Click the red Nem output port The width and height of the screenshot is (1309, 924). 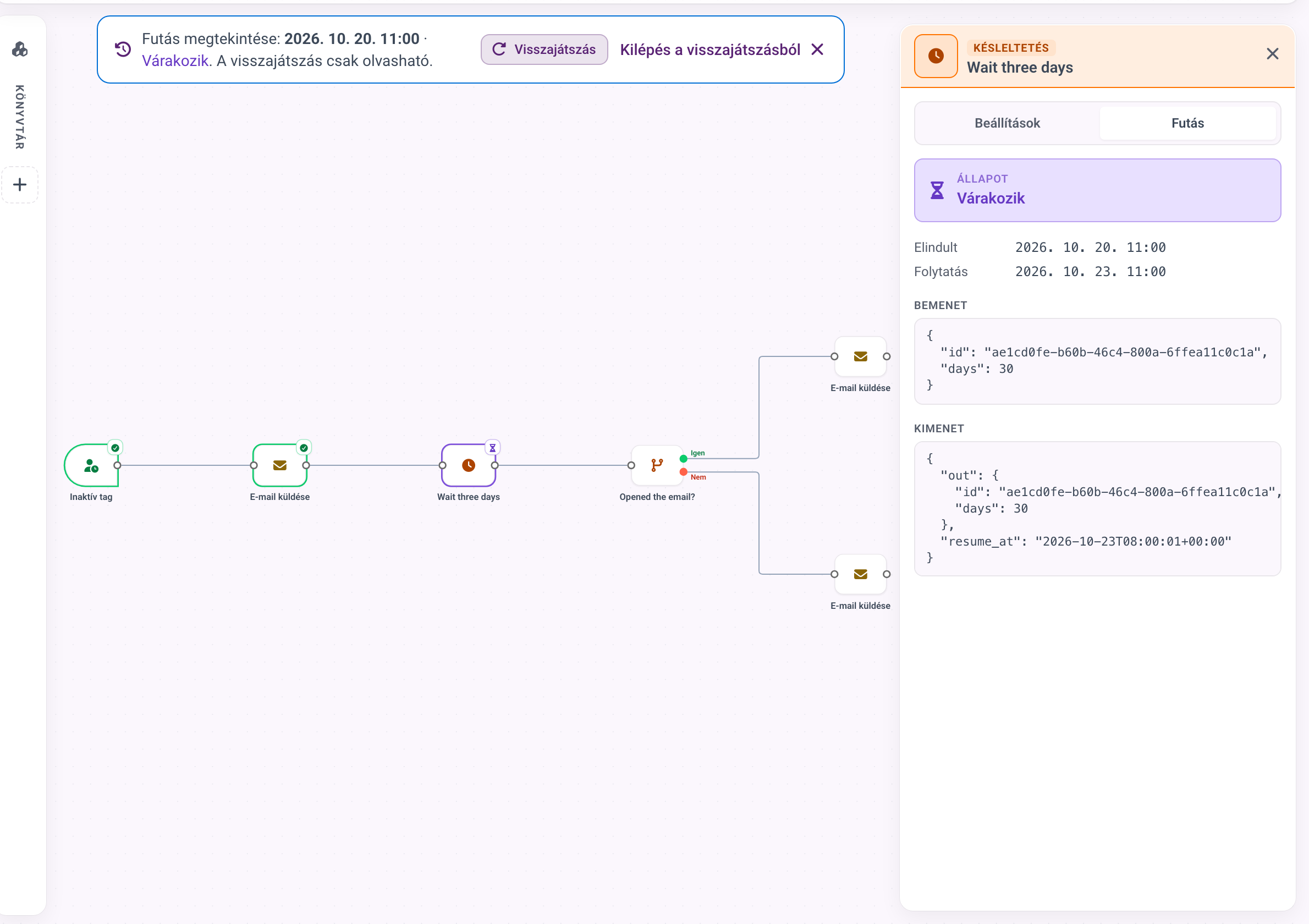click(683, 472)
